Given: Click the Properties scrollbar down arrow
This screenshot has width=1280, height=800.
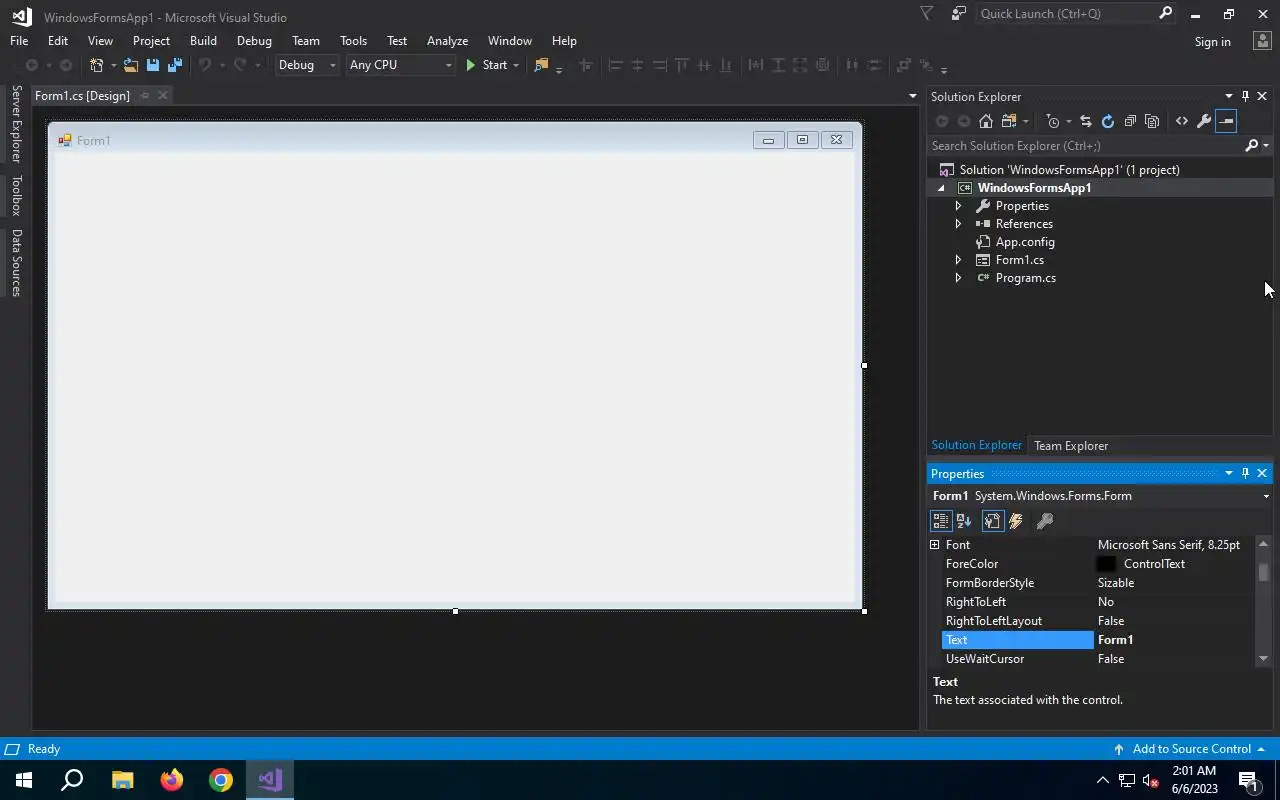Looking at the screenshot, I should pyautogui.click(x=1263, y=658).
